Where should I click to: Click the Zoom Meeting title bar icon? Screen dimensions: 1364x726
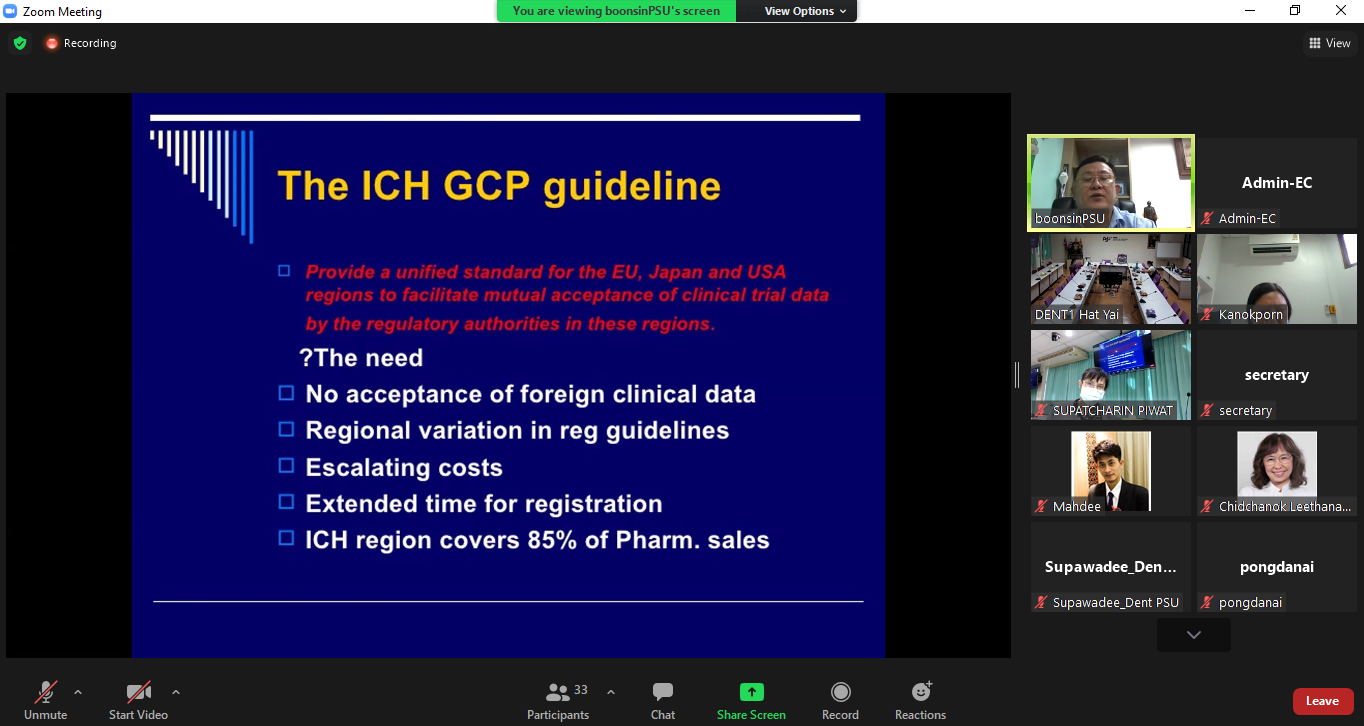(10, 11)
